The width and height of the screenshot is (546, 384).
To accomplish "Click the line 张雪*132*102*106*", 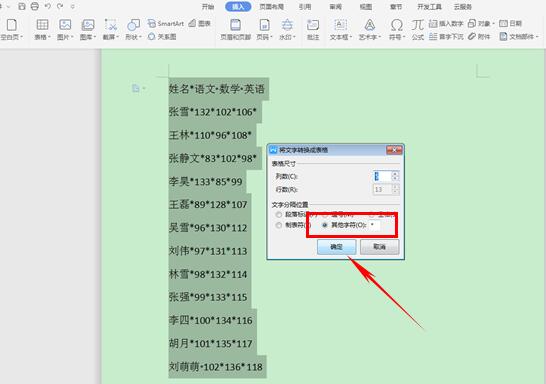I will pyautogui.click(x=213, y=112).
